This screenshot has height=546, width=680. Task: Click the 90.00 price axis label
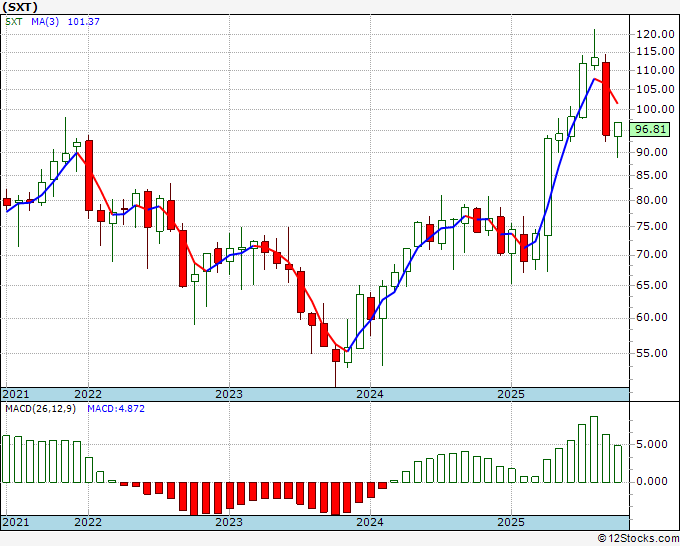click(651, 152)
